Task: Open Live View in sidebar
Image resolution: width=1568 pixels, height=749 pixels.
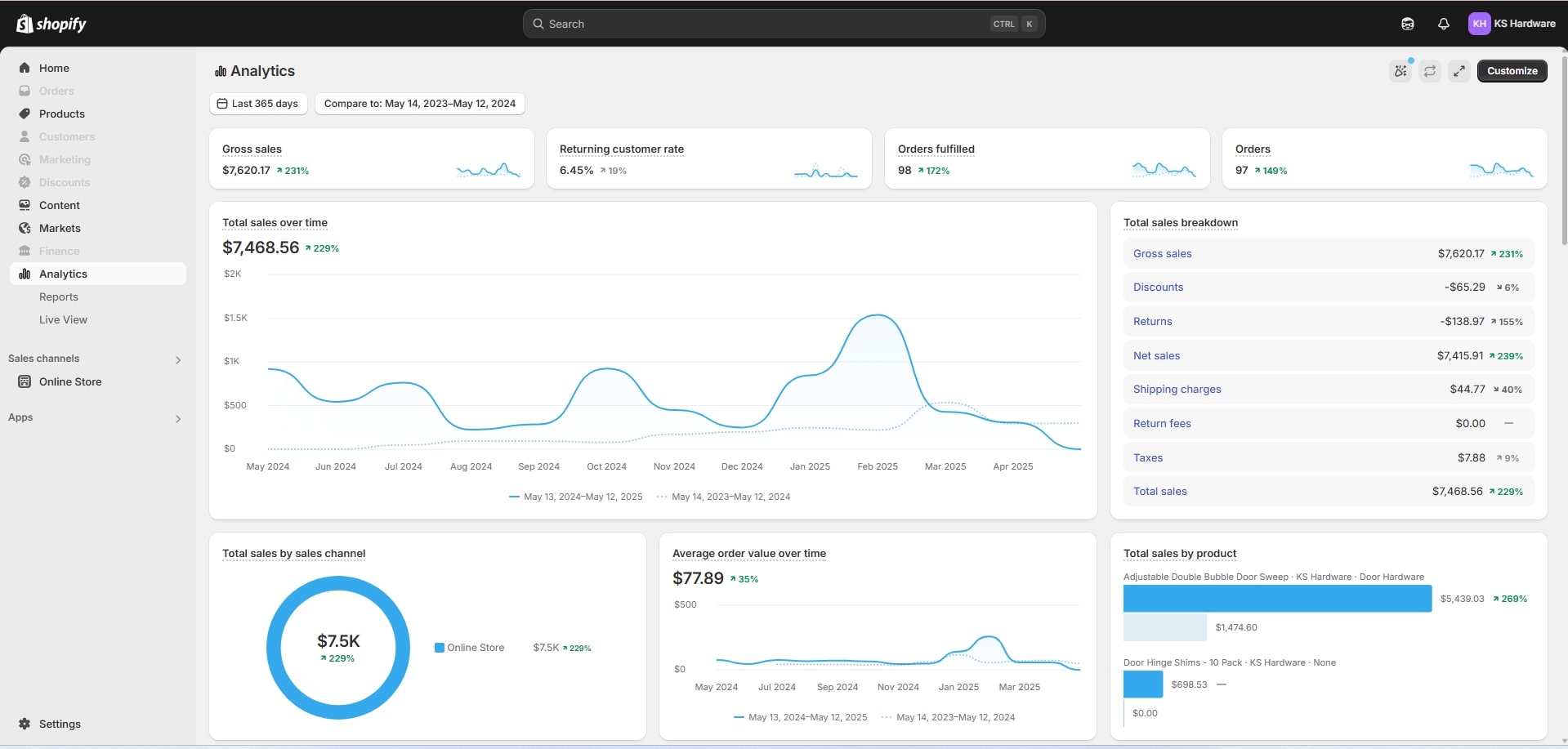Action: pos(63,319)
